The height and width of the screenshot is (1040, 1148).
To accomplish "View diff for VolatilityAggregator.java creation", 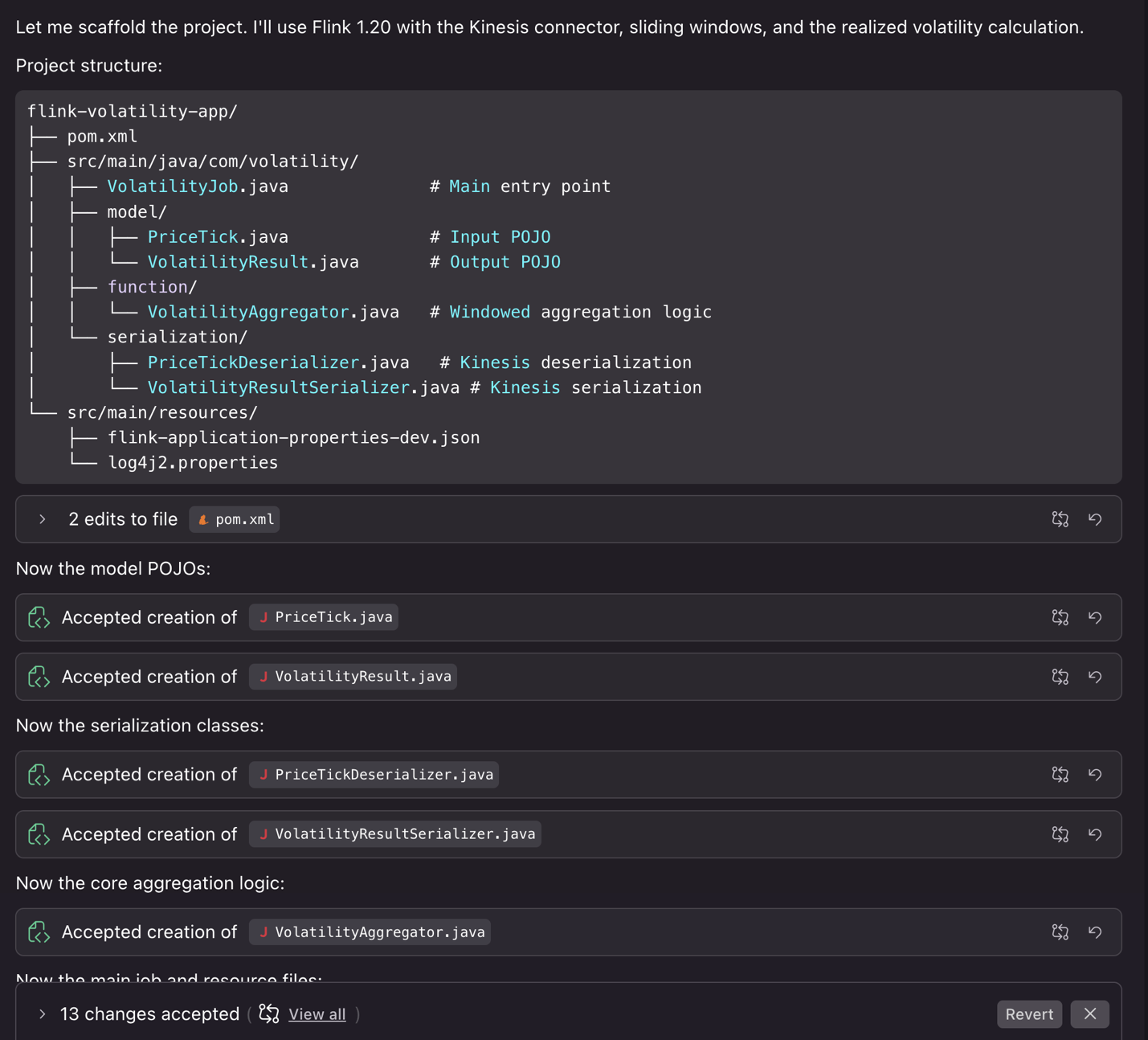I will [1060, 932].
